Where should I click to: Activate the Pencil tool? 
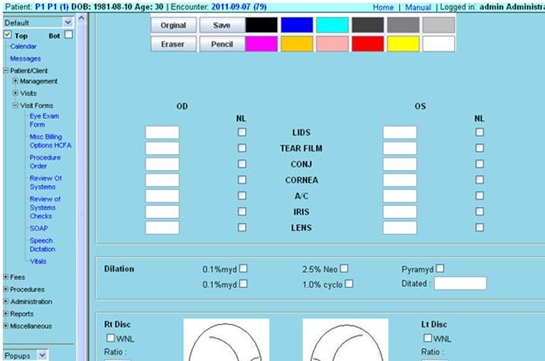pyautogui.click(x=222, y=44)
